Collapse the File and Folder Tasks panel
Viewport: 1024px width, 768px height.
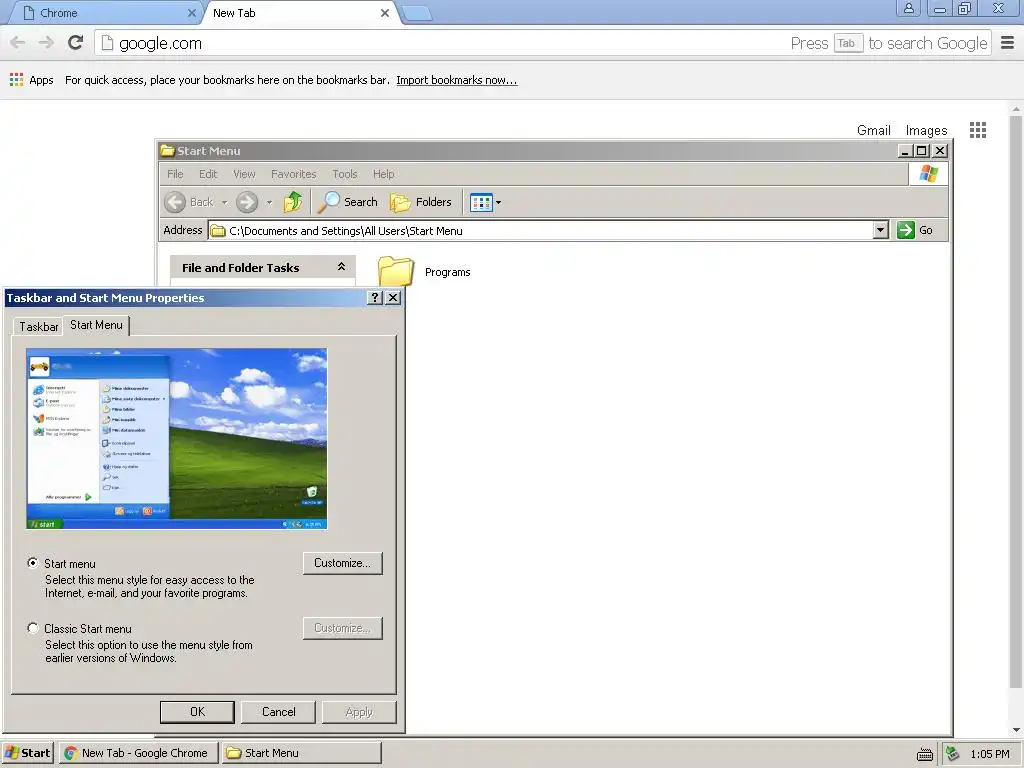pyautogui.click(x=341, y=266)
